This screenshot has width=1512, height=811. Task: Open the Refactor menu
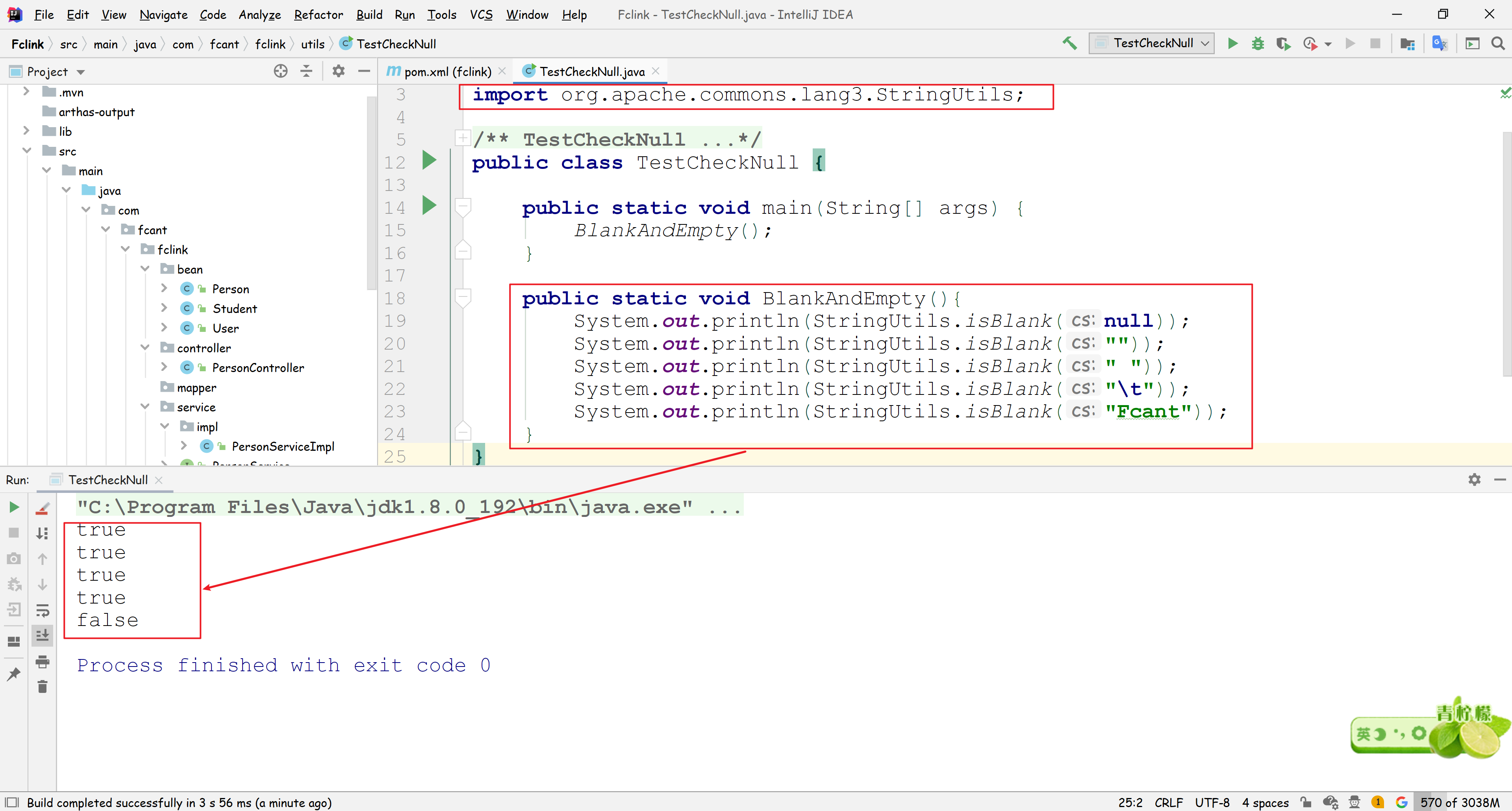point(318,15)
